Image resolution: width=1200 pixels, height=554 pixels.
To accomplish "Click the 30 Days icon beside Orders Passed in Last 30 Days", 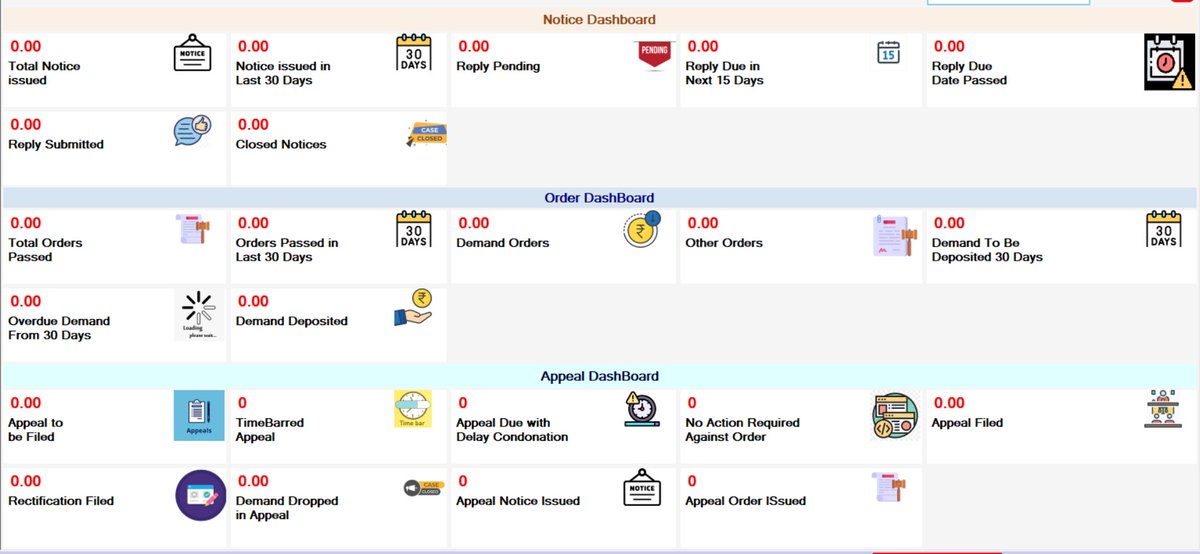I will (414, 229).
